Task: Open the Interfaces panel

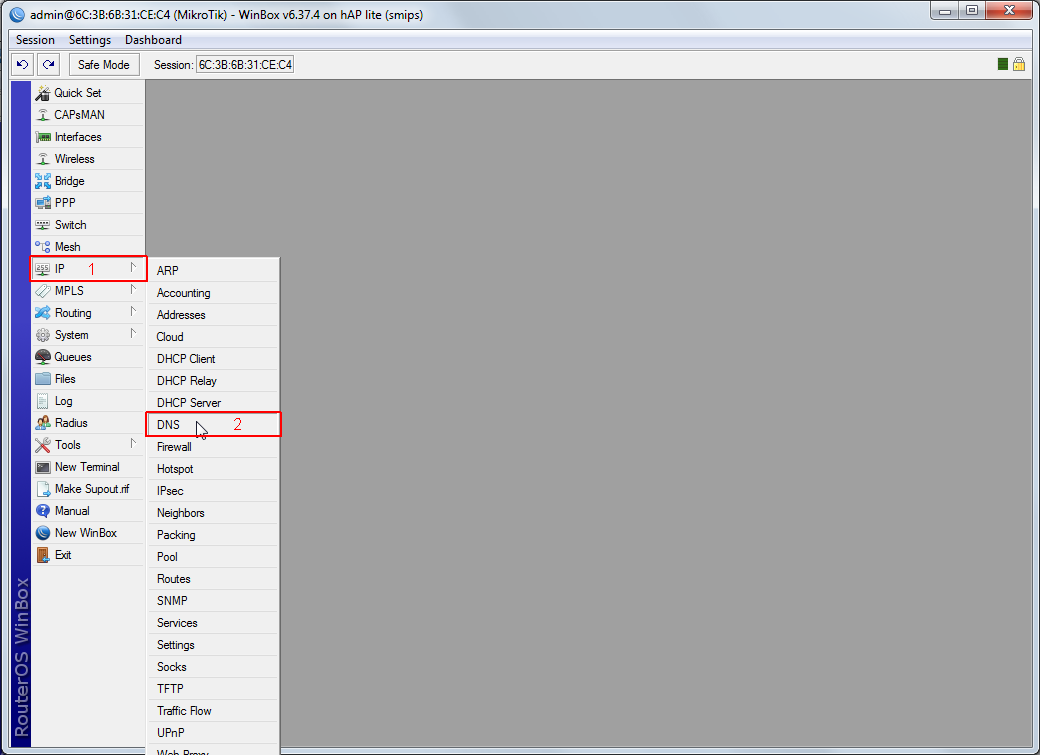Action: 78,137
